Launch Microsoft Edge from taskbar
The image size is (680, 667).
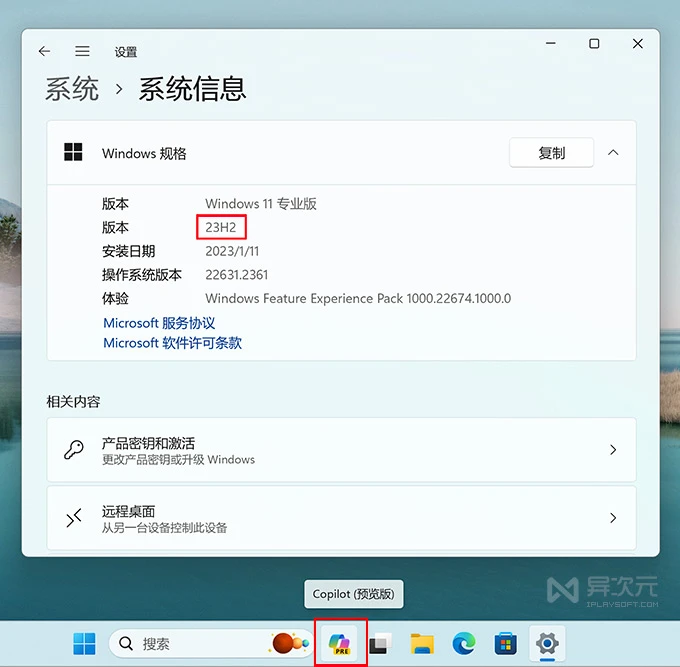coord(464,644)
